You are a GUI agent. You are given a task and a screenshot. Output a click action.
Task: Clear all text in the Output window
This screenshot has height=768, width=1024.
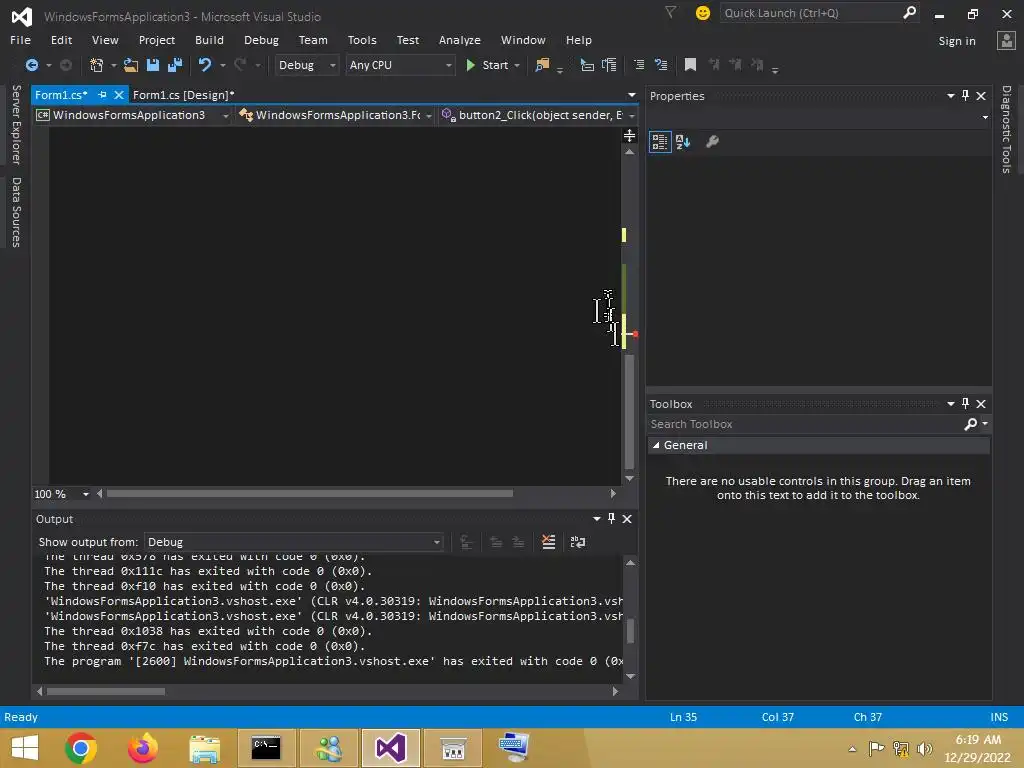549,542
